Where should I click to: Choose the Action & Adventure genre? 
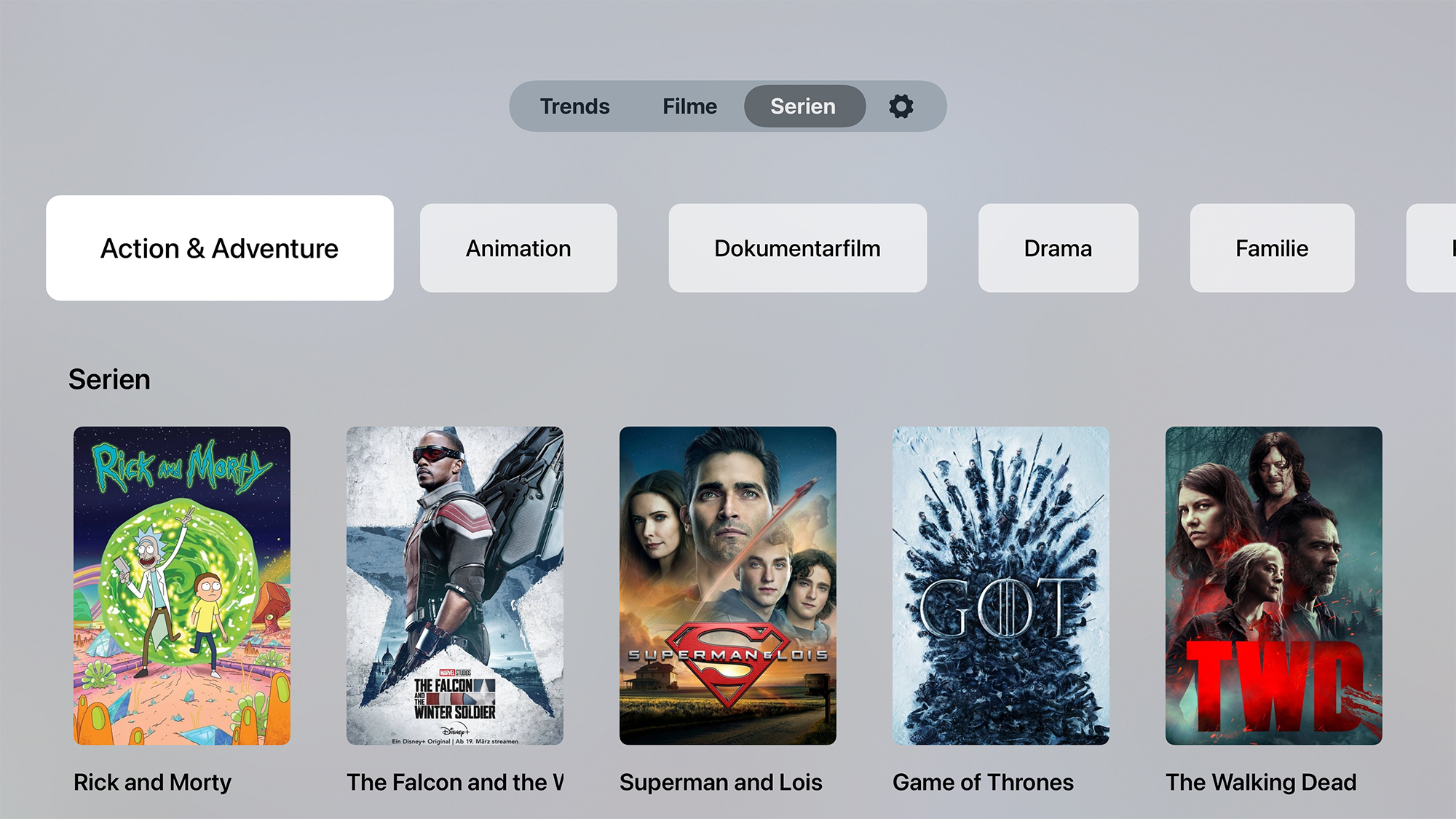(x=220, y=248)
